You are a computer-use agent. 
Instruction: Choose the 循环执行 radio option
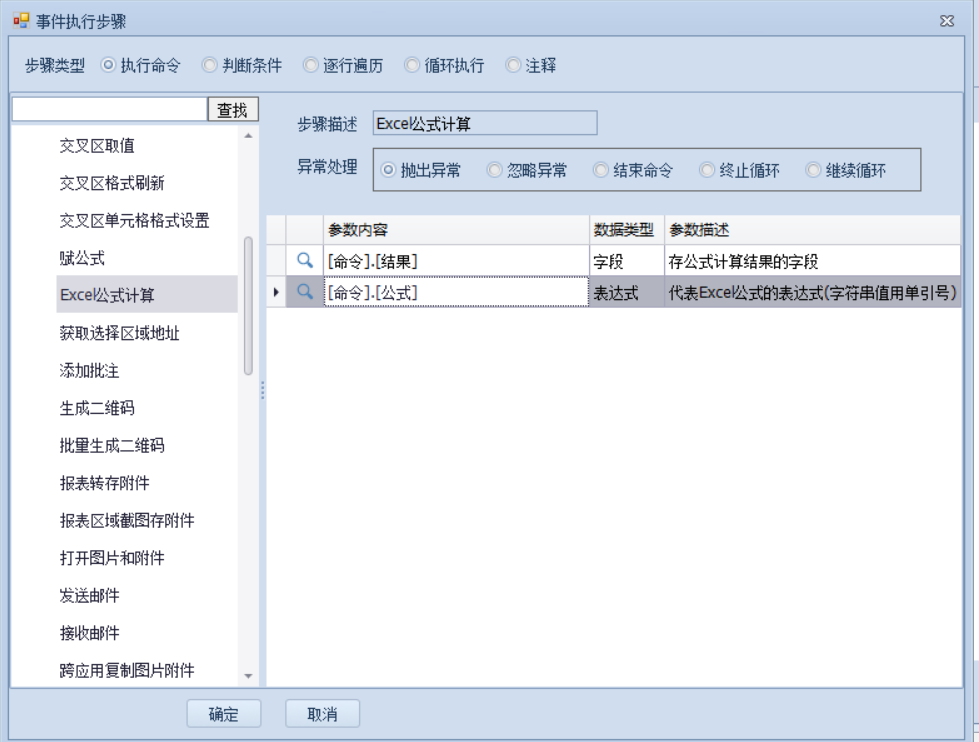(413, 65)
